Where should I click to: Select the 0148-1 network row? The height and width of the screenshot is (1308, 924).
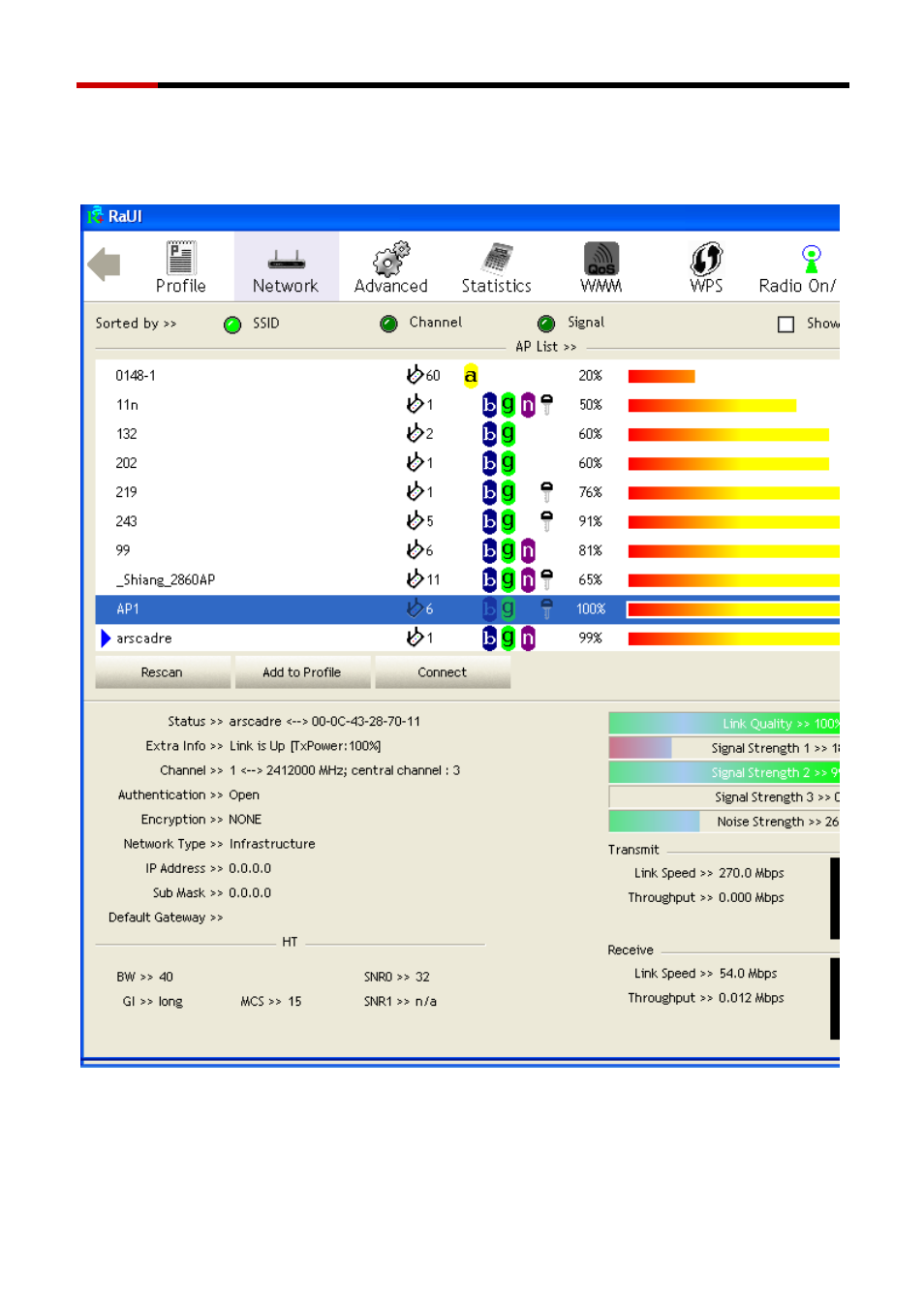[468, 376]
